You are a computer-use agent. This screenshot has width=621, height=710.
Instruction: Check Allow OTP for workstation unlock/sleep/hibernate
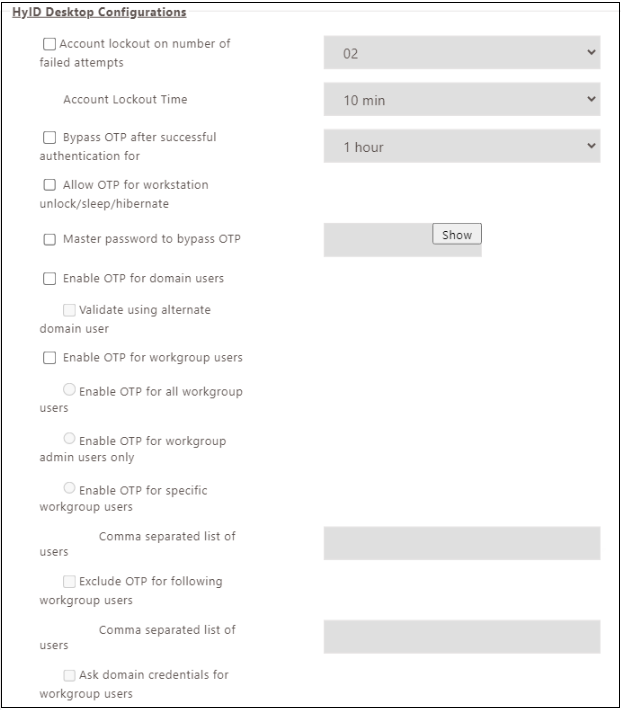click(50, 185)
